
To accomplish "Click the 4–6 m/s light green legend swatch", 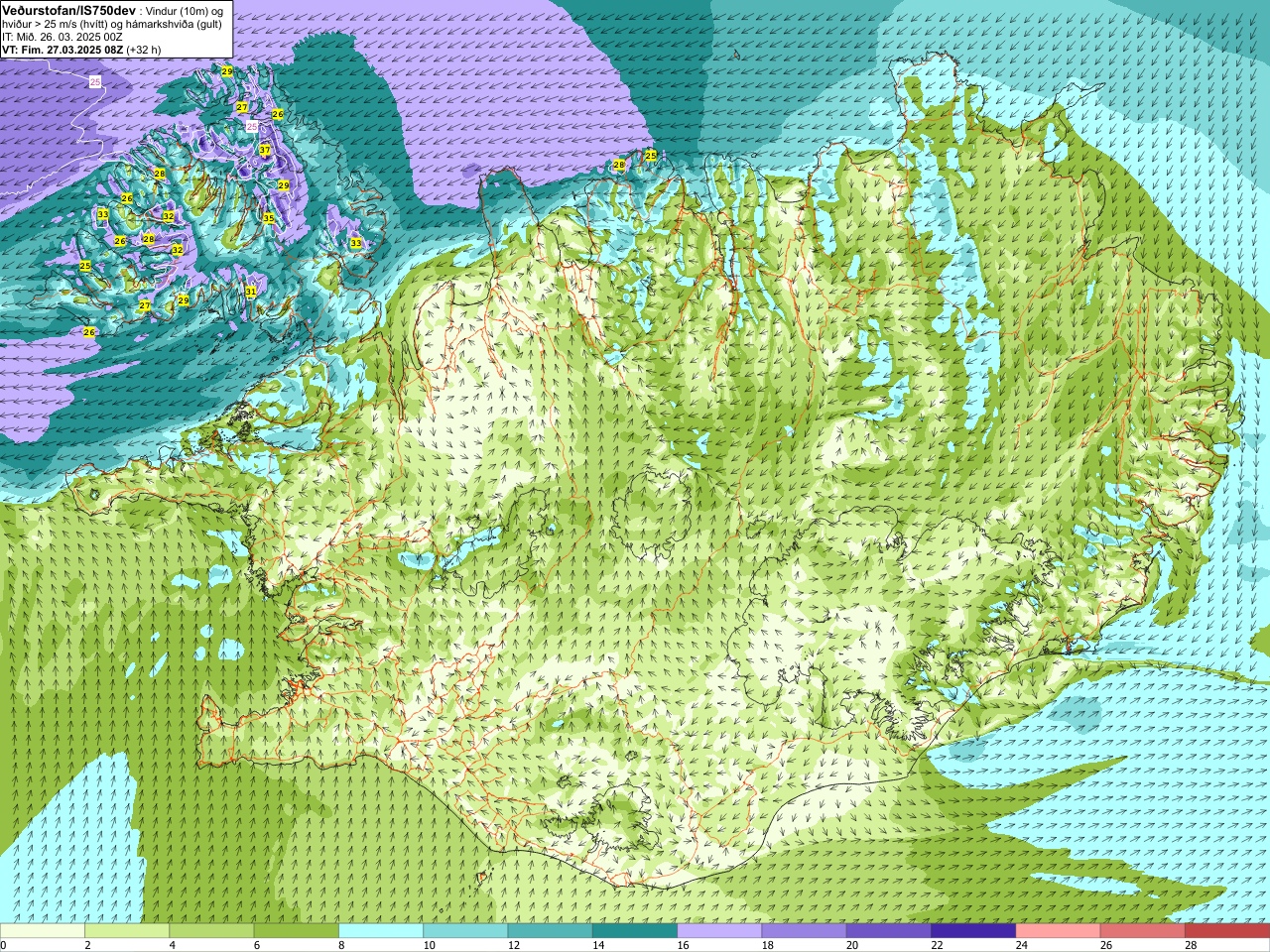I will pyautogui.click(x=211, y=931).
